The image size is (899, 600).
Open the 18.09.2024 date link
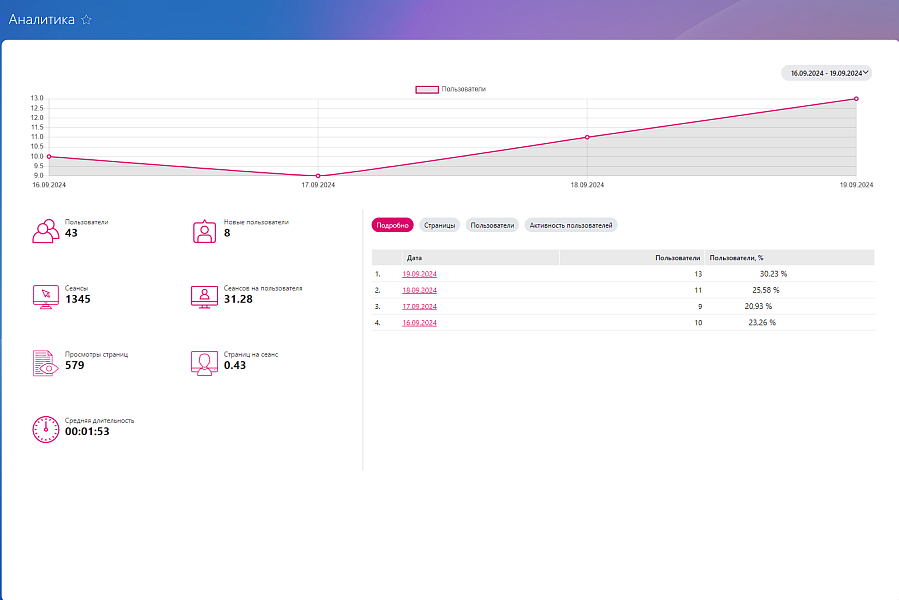[x=419, y=290]
